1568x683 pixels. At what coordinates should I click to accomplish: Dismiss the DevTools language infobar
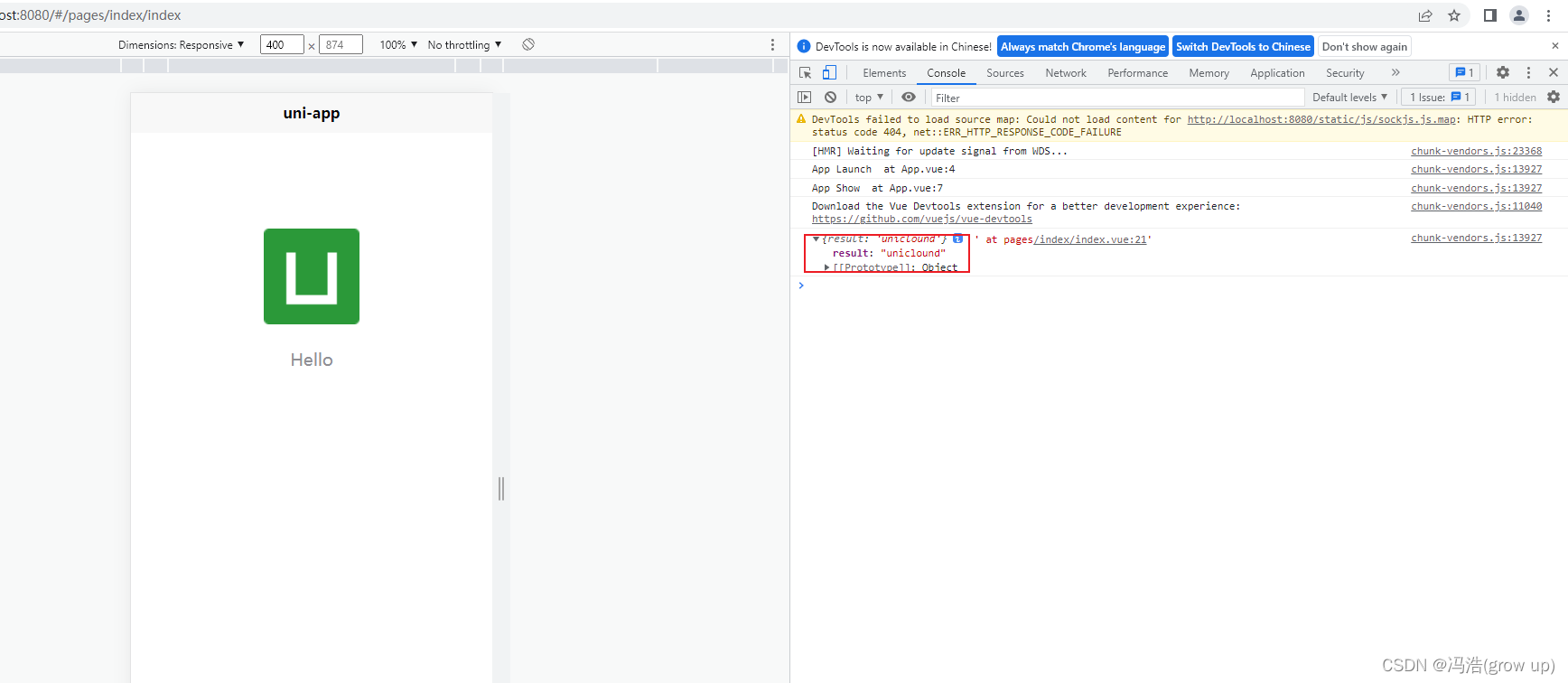[1554, 46]
